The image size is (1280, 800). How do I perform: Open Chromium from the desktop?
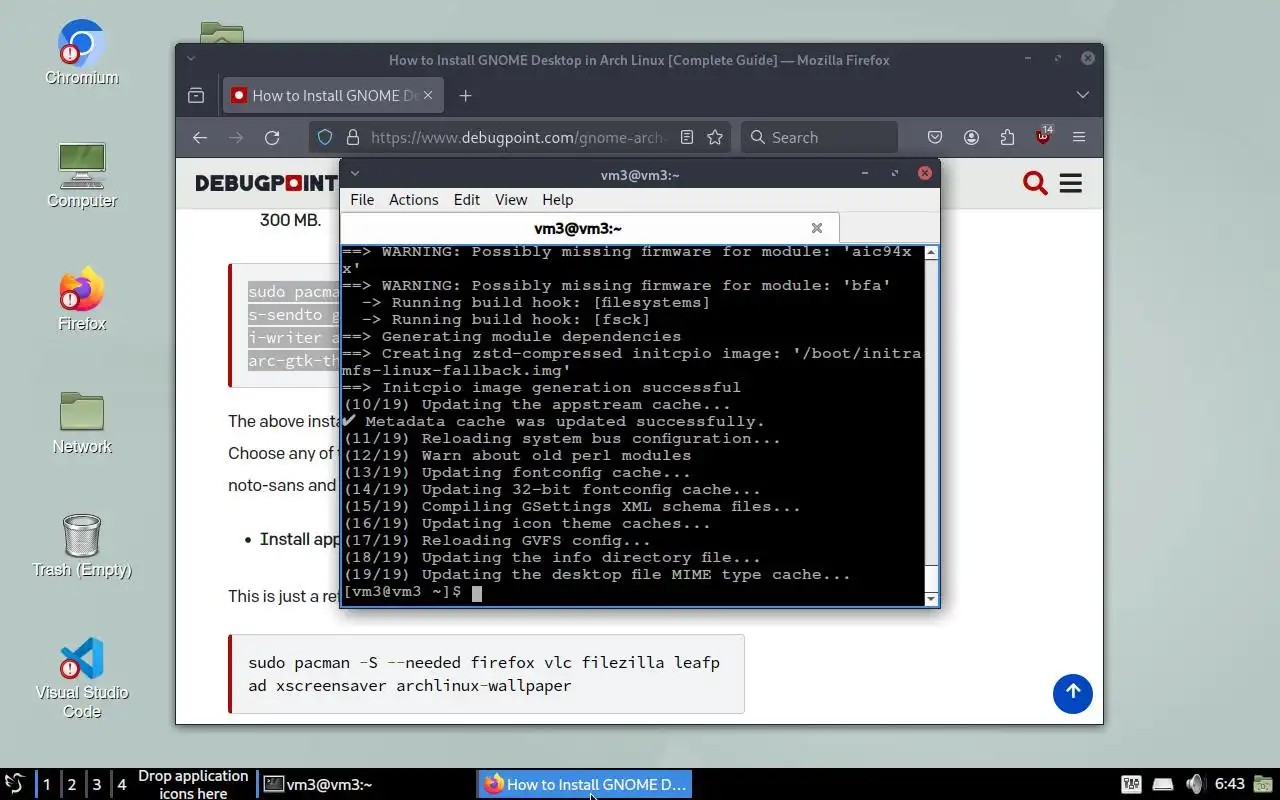tap(81, 52)
